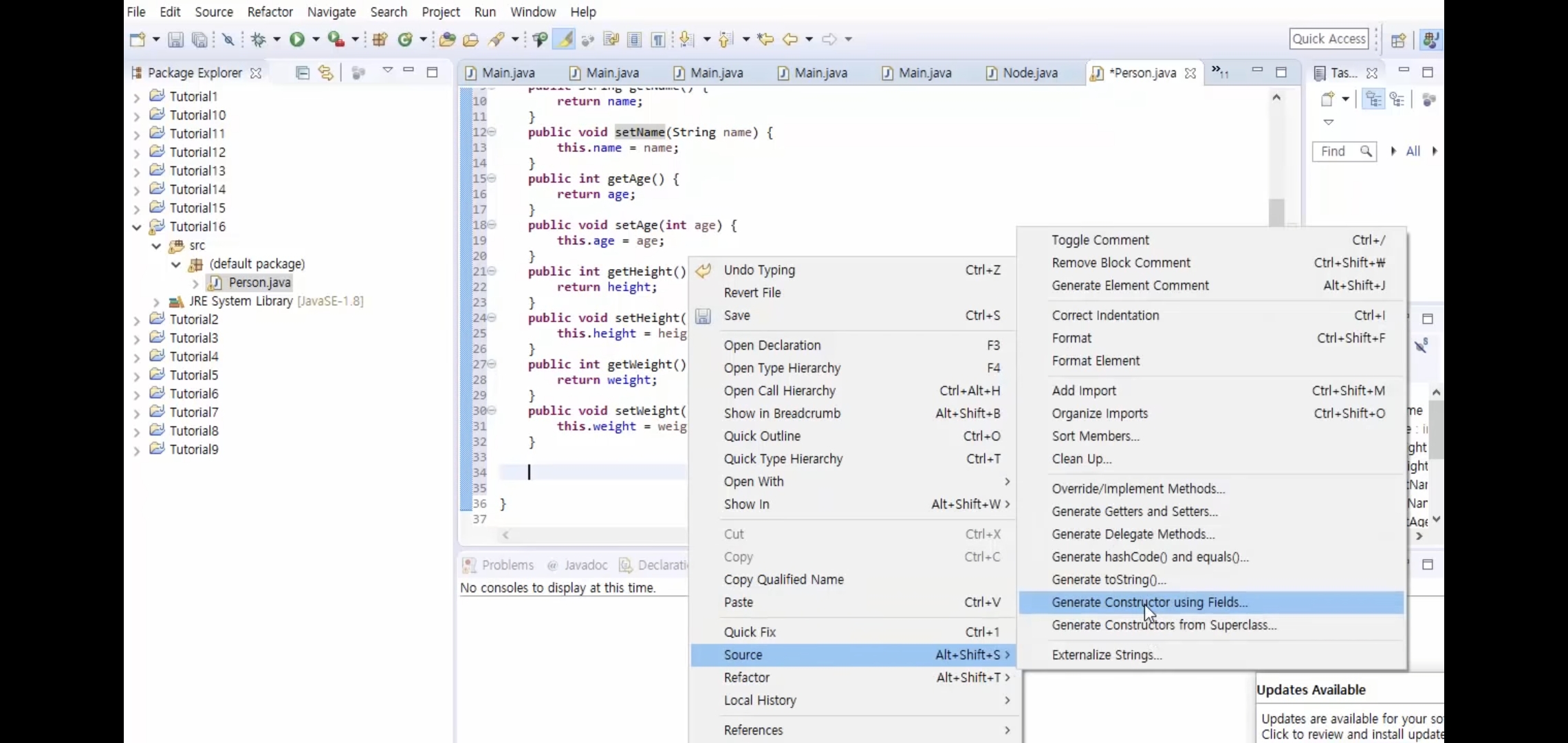Click the Toggle Mark Occurrences highlighter icon
The image size is (1568, 743).
(x=565, y=39)
